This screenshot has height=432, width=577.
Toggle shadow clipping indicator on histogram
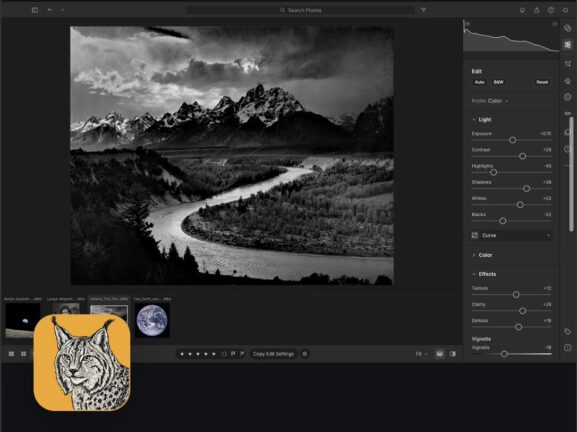pos(467,24)
